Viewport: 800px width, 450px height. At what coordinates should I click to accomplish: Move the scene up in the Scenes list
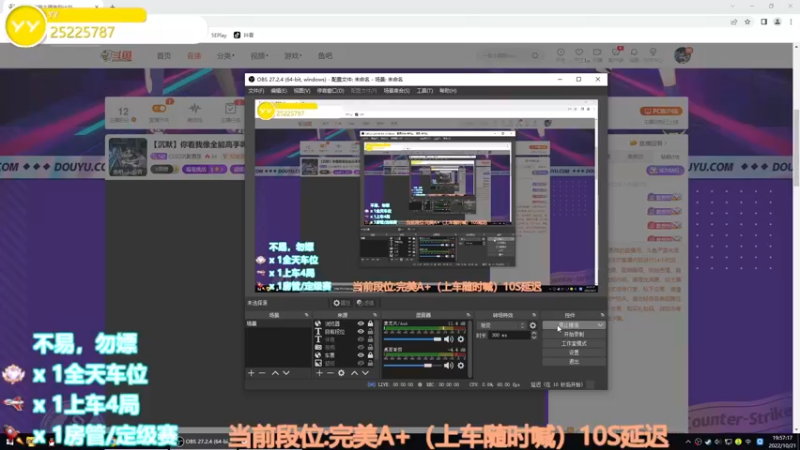pyautogui.click(x=275, y=373)
